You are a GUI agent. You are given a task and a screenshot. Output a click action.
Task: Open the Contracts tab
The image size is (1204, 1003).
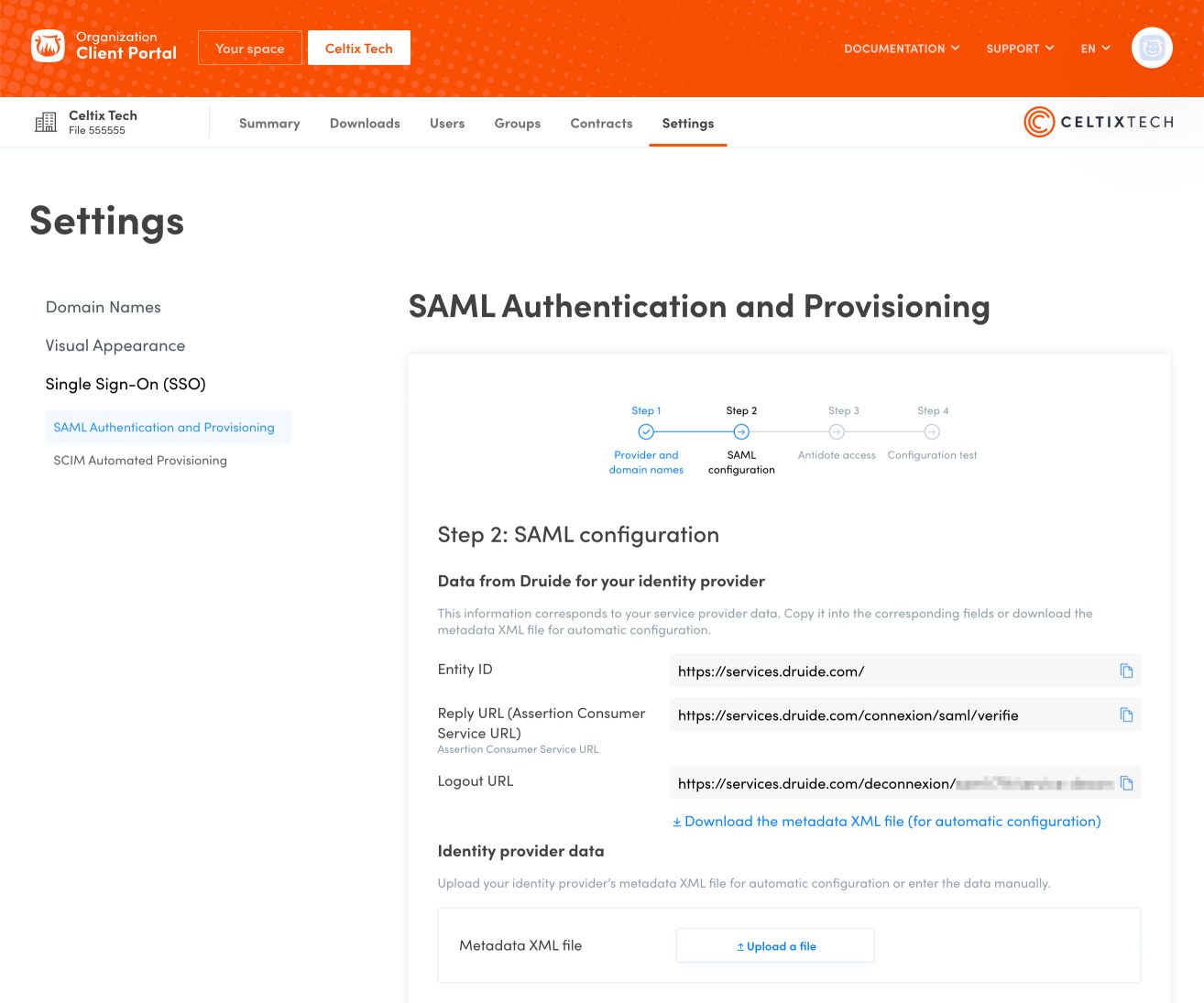point(601,124)
